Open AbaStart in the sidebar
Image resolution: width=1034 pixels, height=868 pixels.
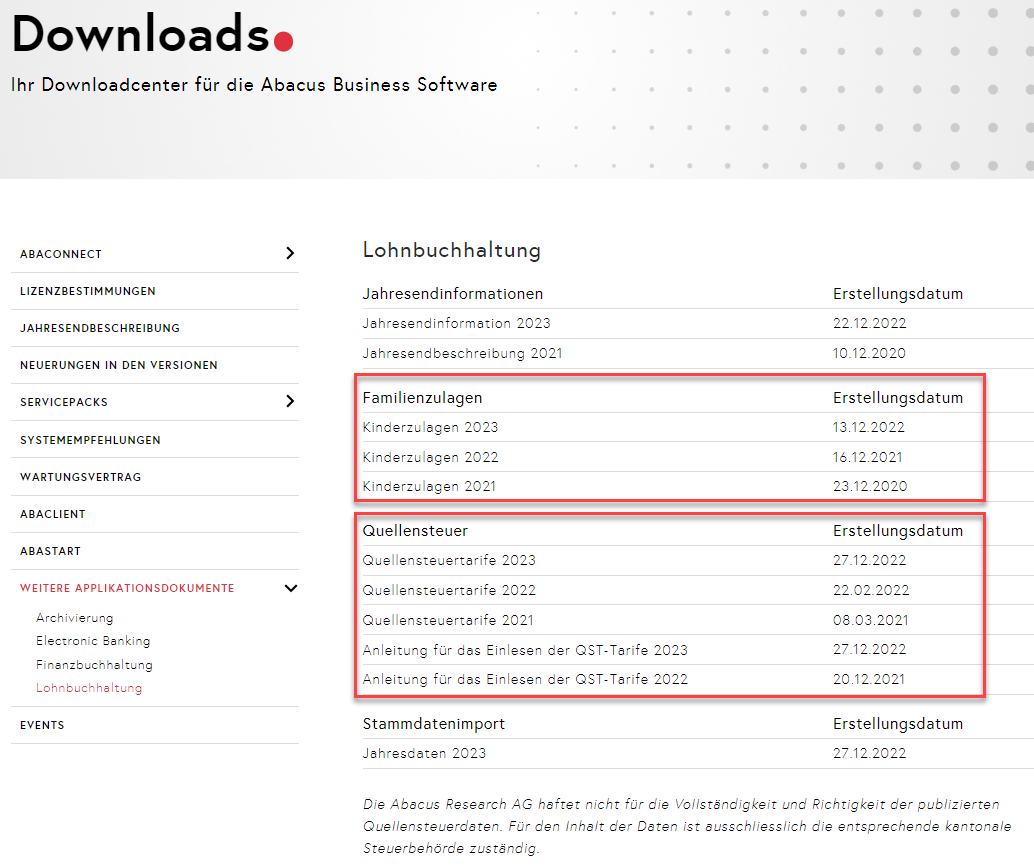(x=50, y=551)
